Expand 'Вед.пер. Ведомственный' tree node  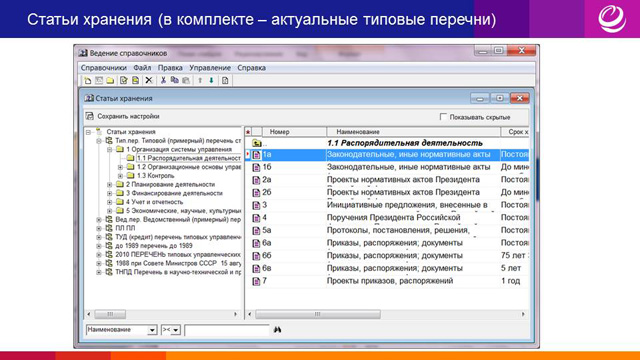point(99,220)
